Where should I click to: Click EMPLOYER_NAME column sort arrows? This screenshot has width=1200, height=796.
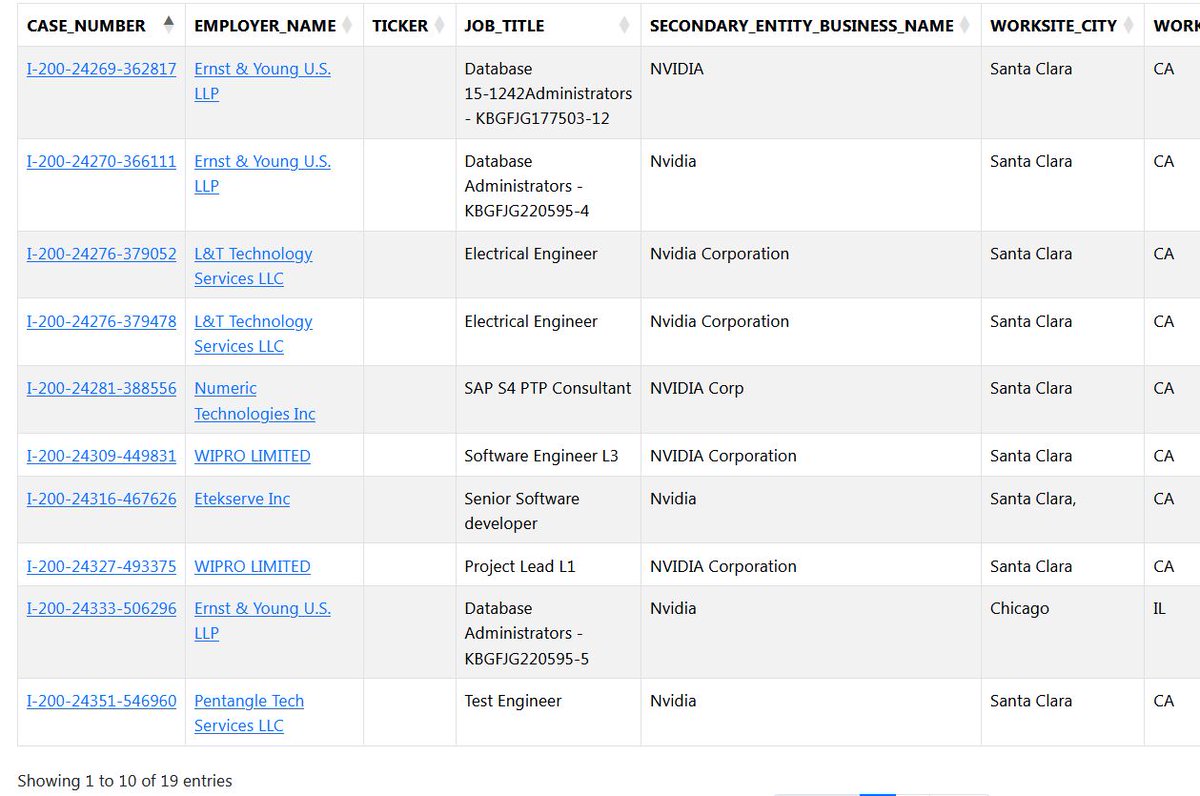347,25
